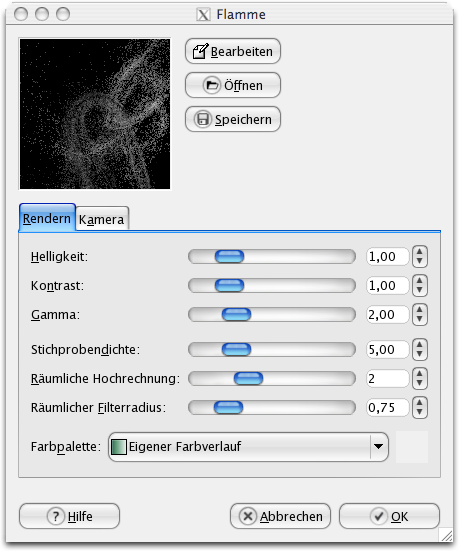
Task: Click the Gamma value field showing 2,00
Action: coord(388,315)
